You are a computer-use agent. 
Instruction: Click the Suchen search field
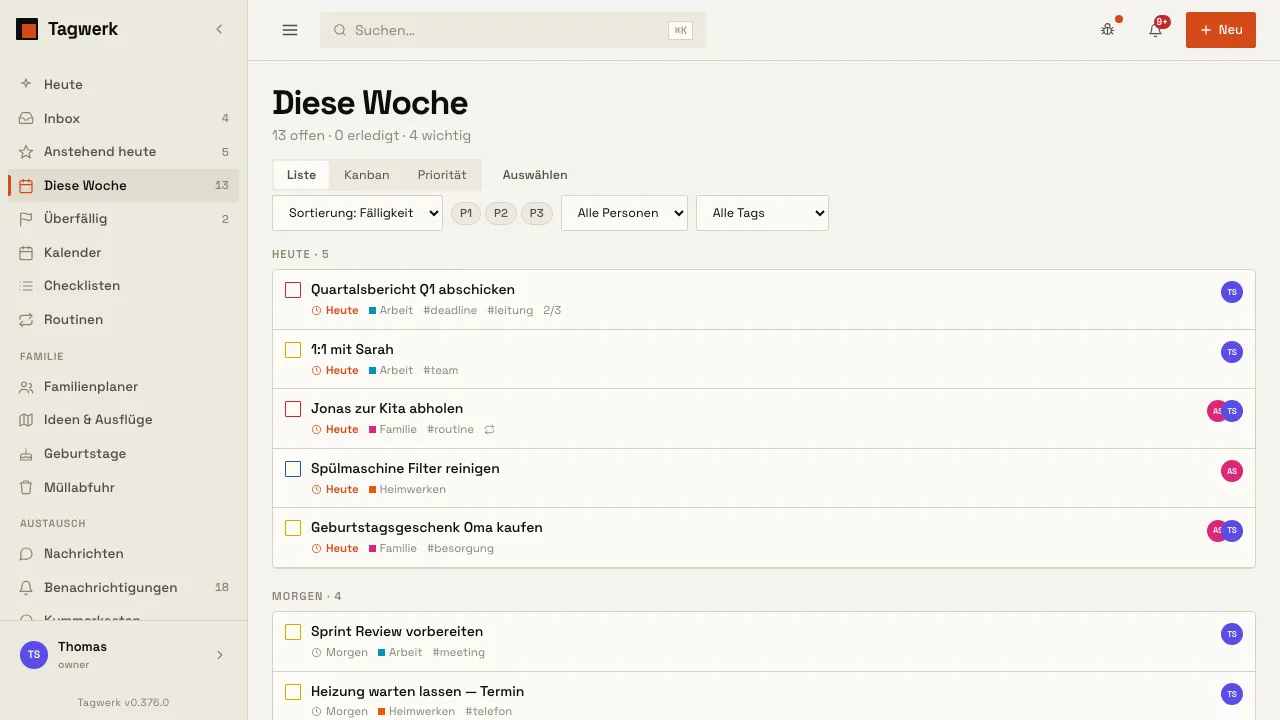[x=513, y=30]
